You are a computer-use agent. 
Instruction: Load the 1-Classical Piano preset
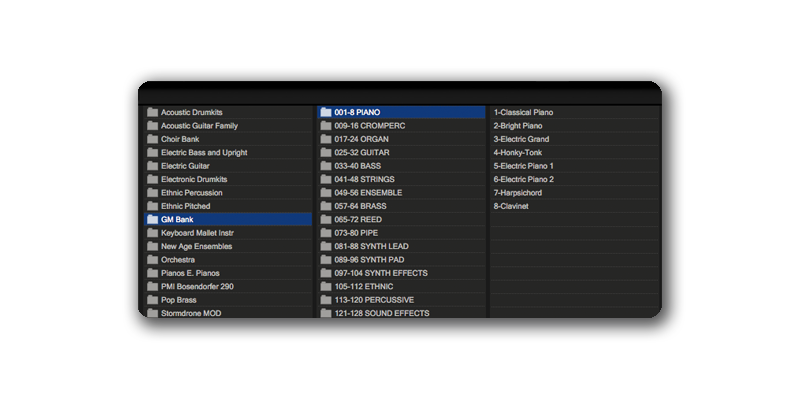523,112
